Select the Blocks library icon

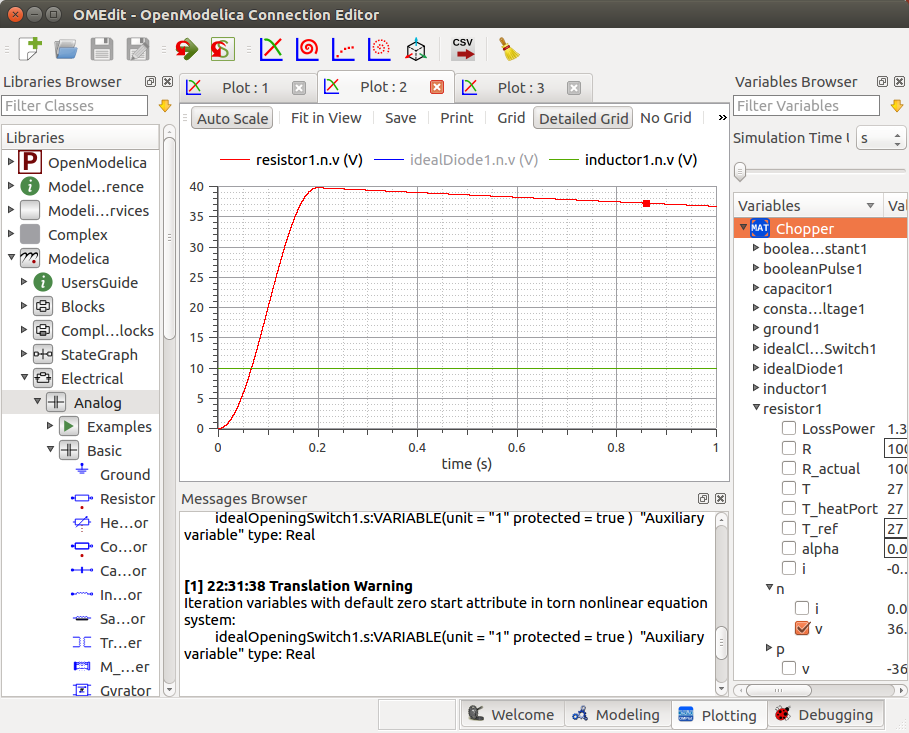43,306
